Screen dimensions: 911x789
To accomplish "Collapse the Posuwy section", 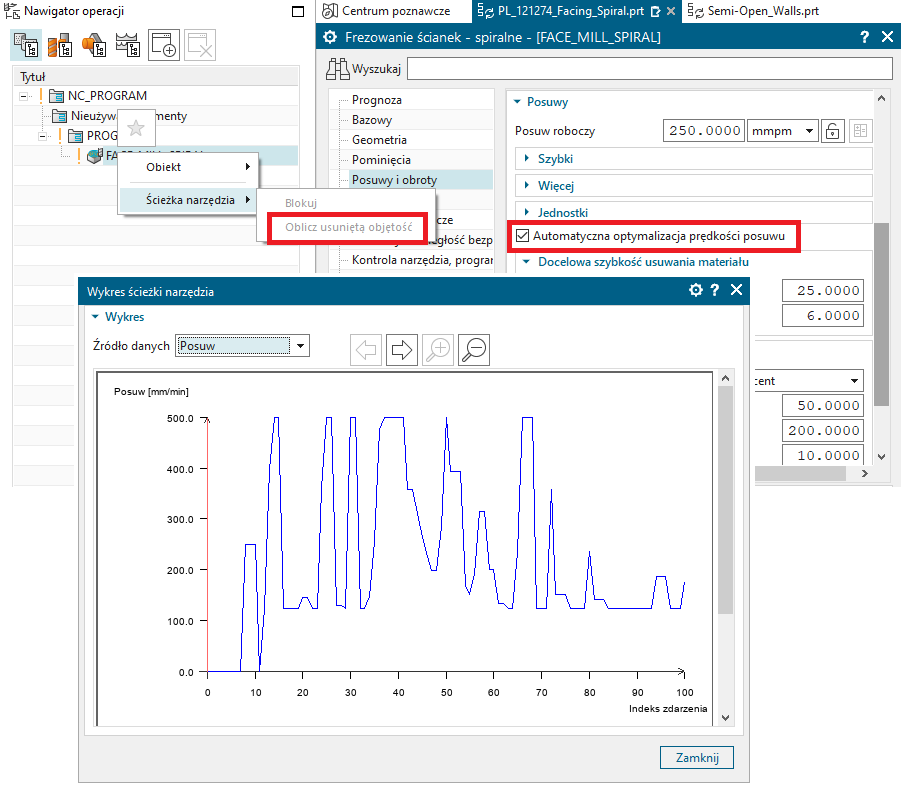I will point(517,102).
